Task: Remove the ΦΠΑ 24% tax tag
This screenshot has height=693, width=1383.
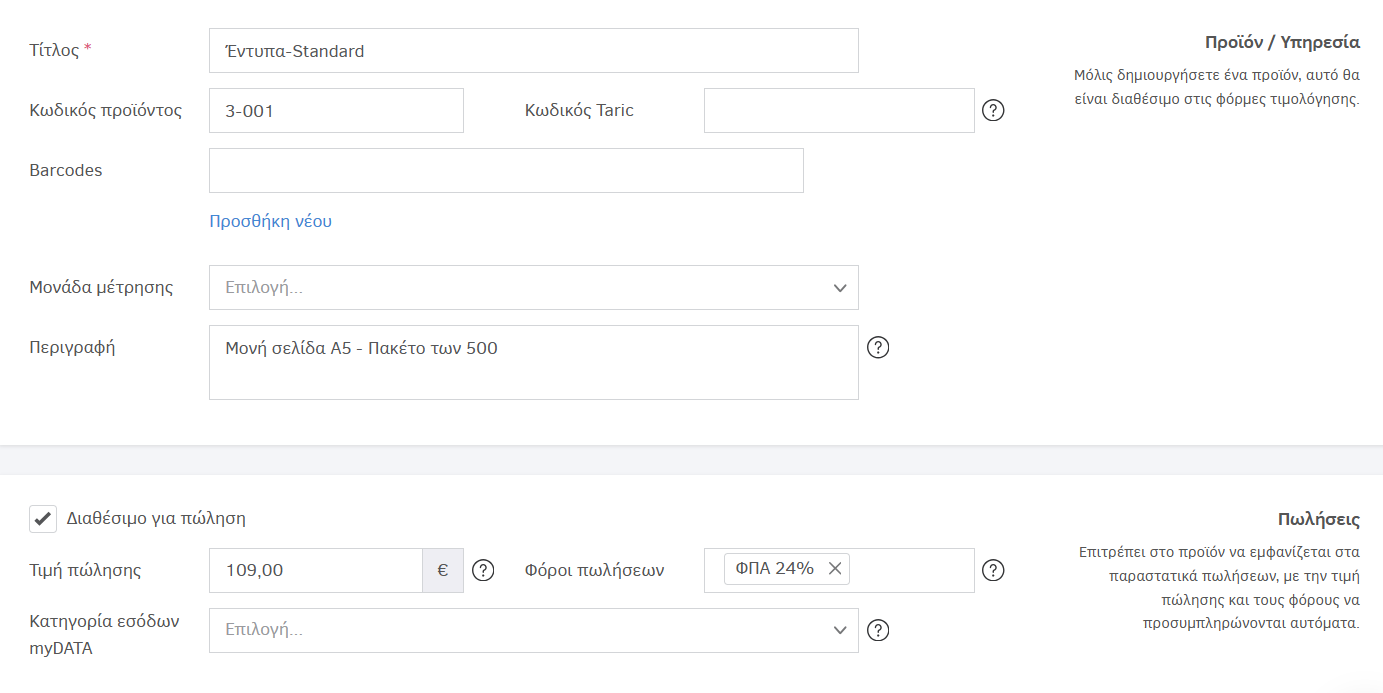Action: click(x=835, y=569)
